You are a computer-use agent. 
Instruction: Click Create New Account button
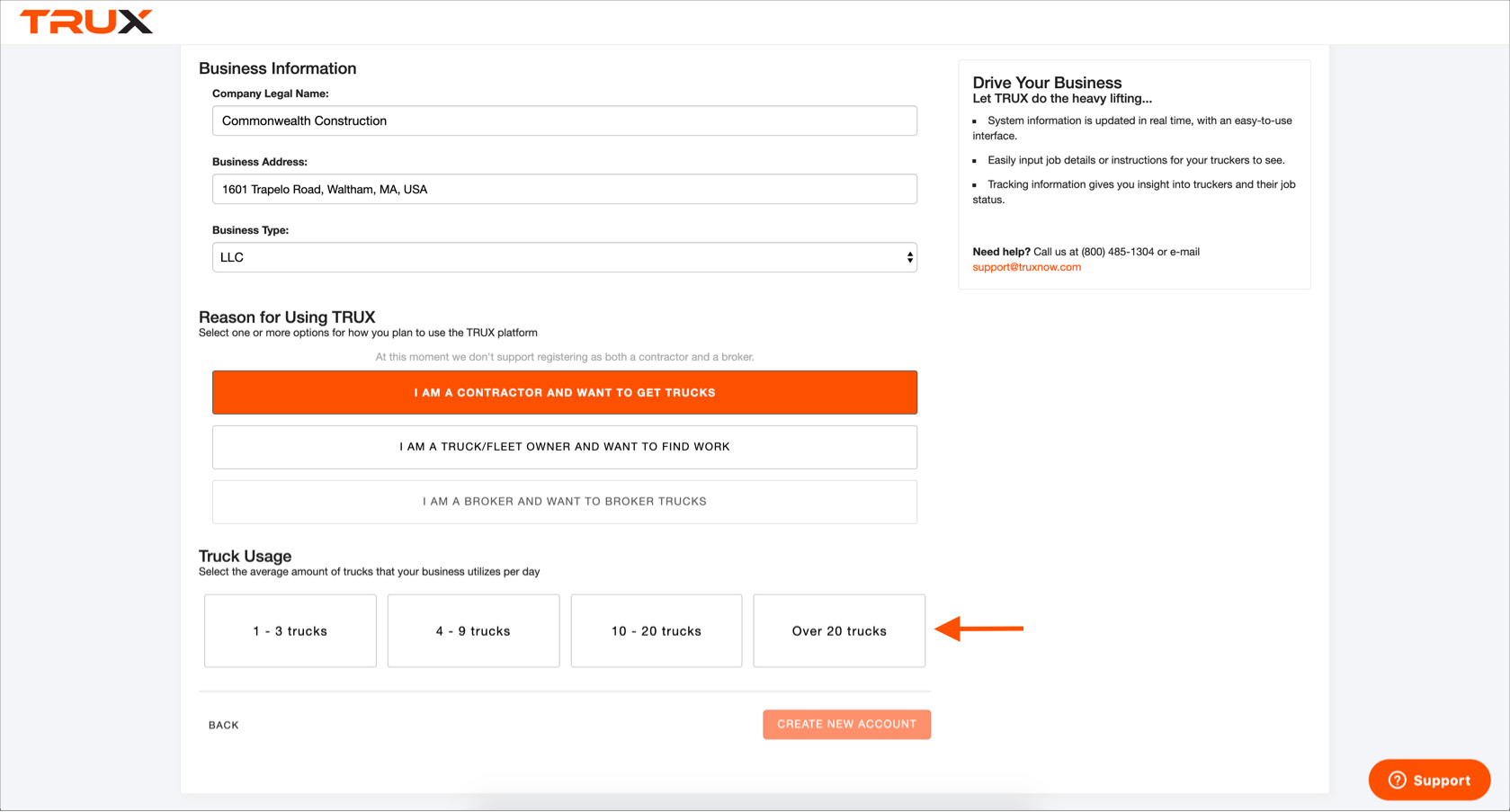[847, 725]
